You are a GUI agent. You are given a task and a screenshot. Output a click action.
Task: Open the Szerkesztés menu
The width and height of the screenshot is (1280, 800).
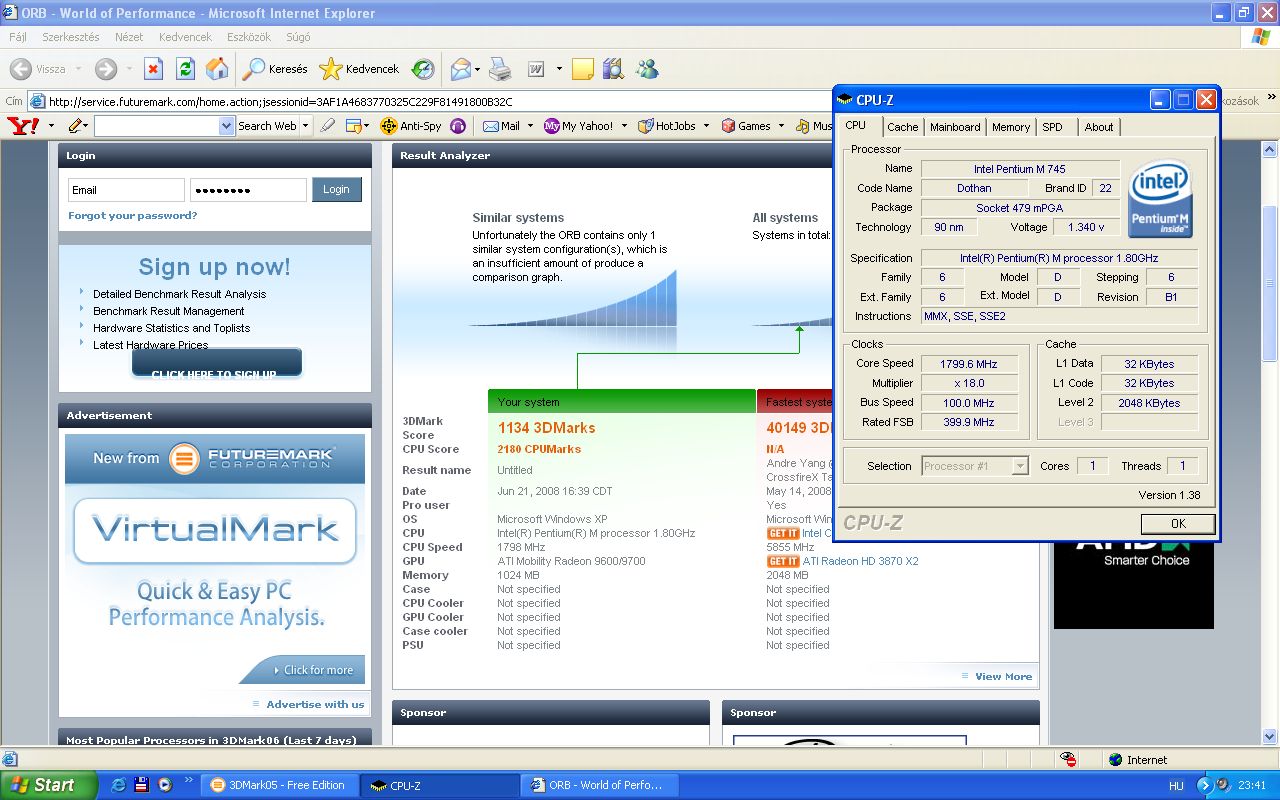point(70,37)
